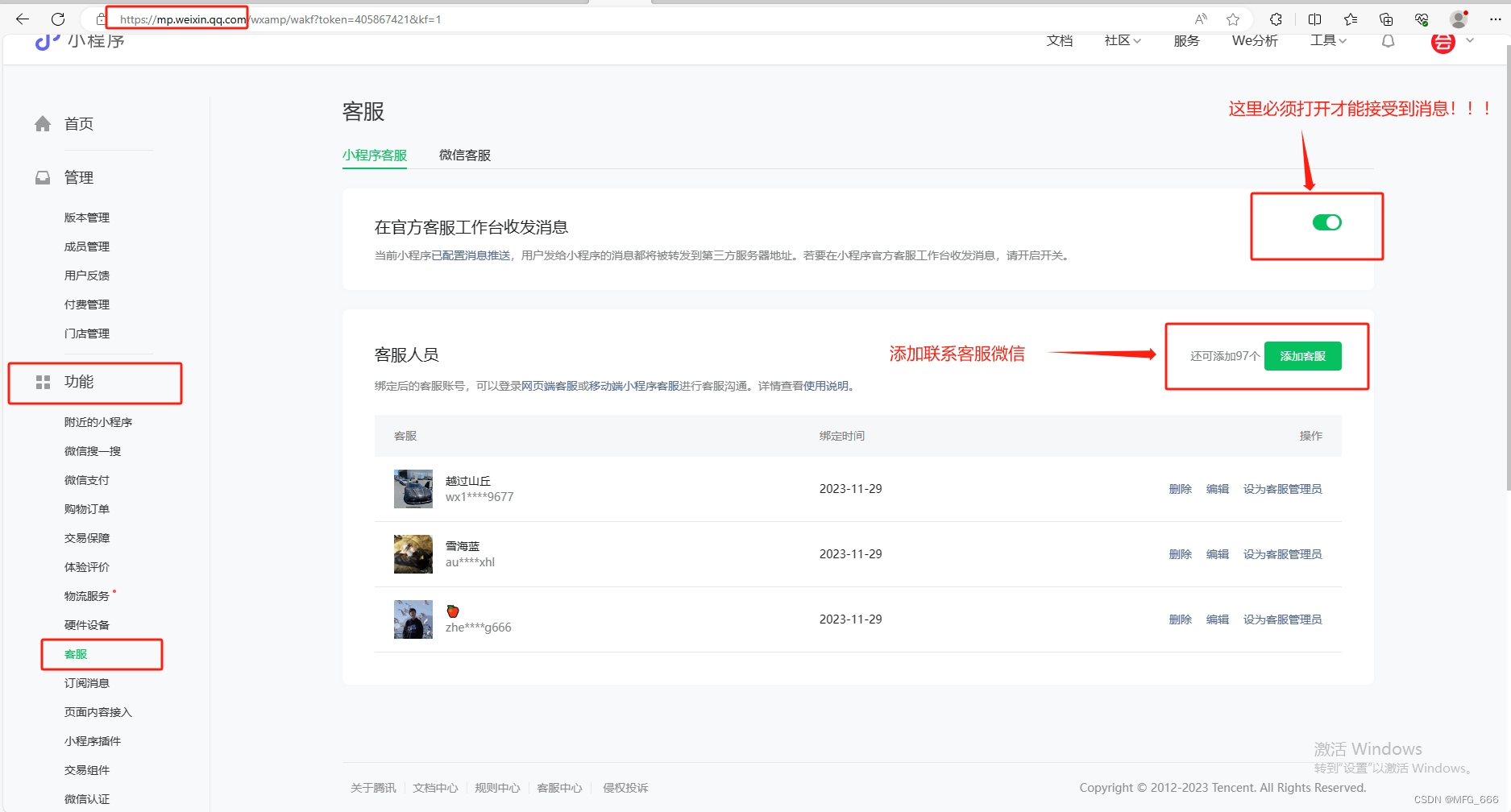Reload the page with the refresh icon
1511x812 pixels.
[x=58, y=19]
